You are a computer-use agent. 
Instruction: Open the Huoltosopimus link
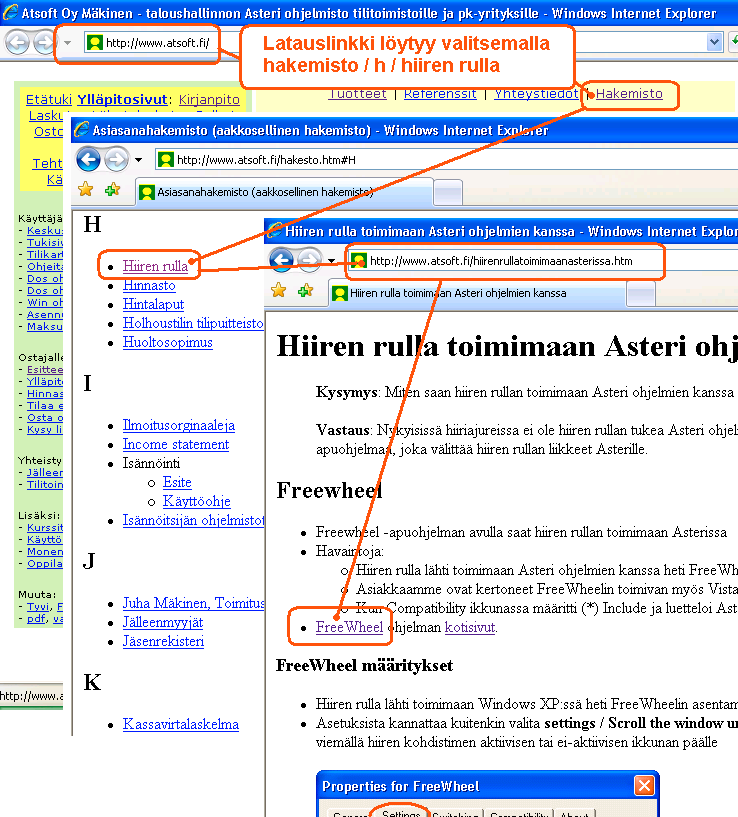pyautogui.click(x=168, y=342)
